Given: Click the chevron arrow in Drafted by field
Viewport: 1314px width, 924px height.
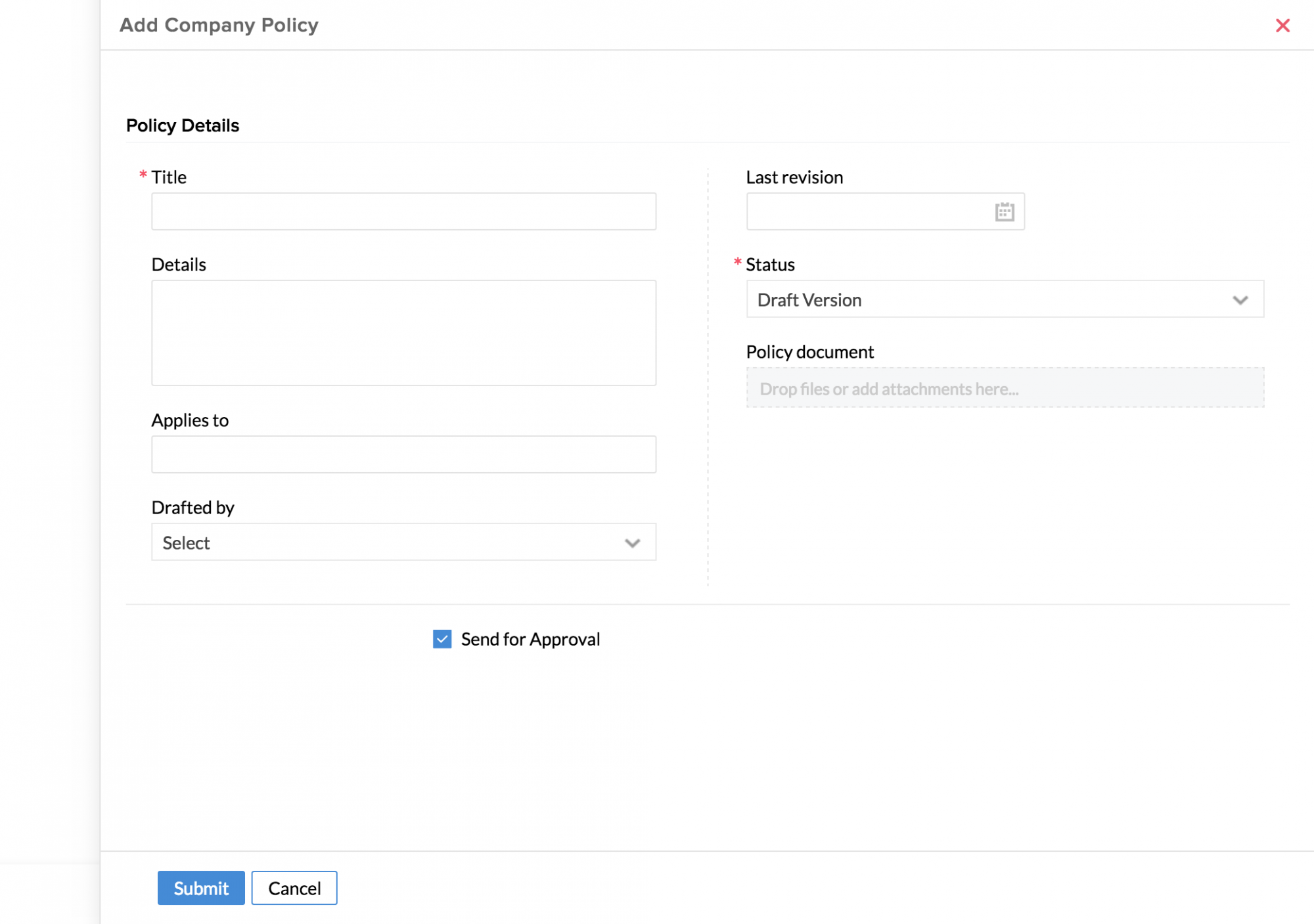Looking at the screenshot, I should click(632, 543).
